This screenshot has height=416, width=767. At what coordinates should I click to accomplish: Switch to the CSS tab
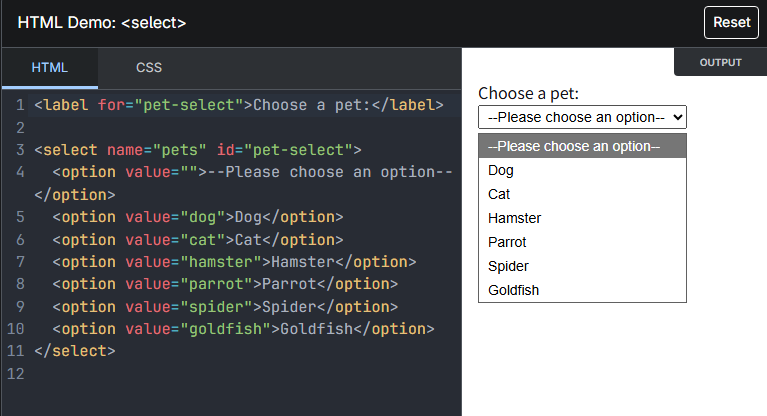(x=149, y=68)
